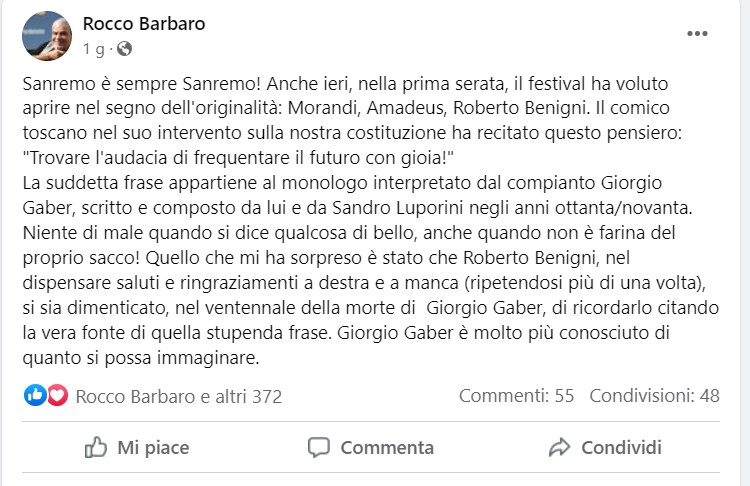
Task: Click the share arrow icon beside Condividi
Action: coord(560,447)
